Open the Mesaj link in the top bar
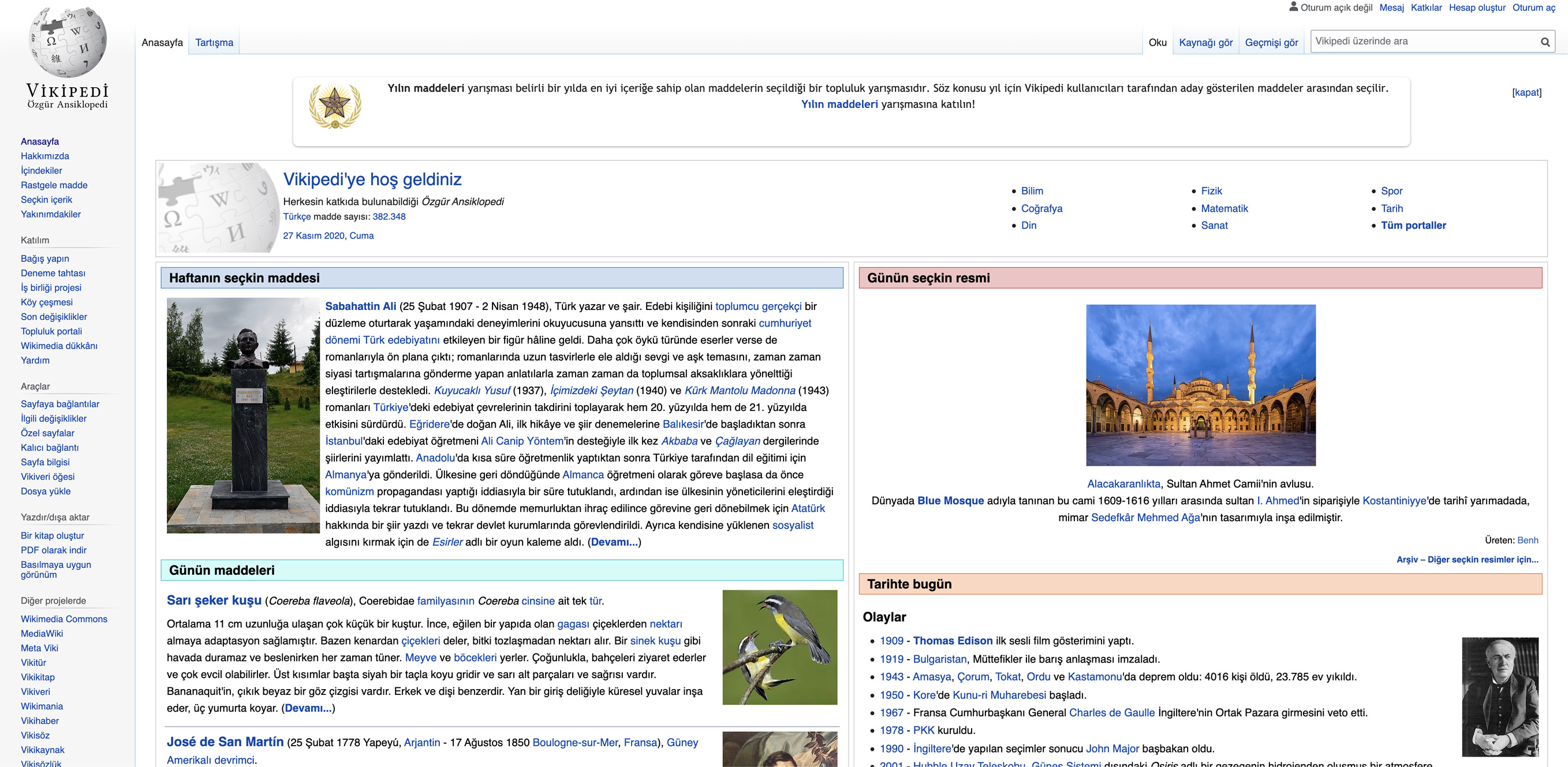This screenshot has width=1568, height=767. pos(1391,8)
